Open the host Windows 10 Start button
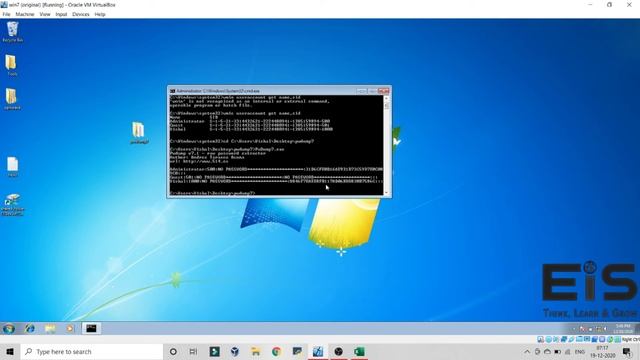 tap(10, 351)
